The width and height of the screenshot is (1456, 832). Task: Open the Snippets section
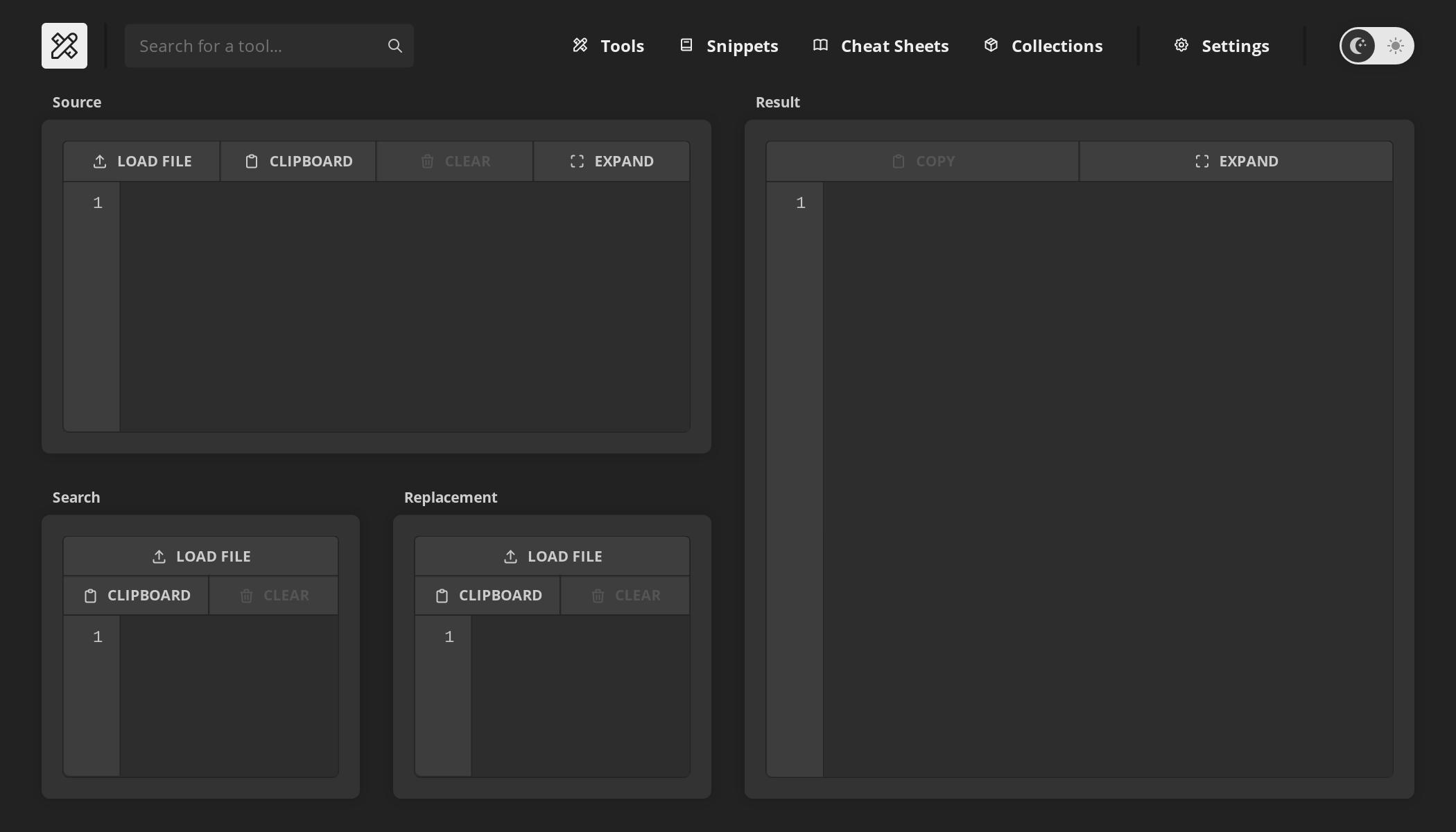(728, 45)
